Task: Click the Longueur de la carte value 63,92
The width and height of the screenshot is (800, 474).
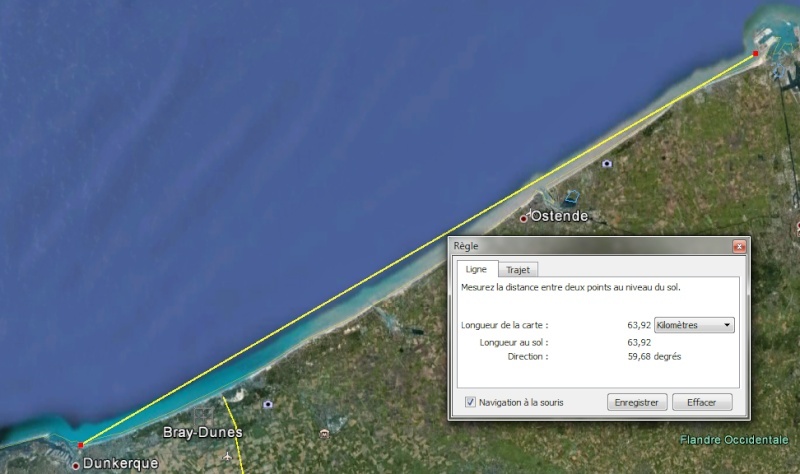Action: click(639, 325)
